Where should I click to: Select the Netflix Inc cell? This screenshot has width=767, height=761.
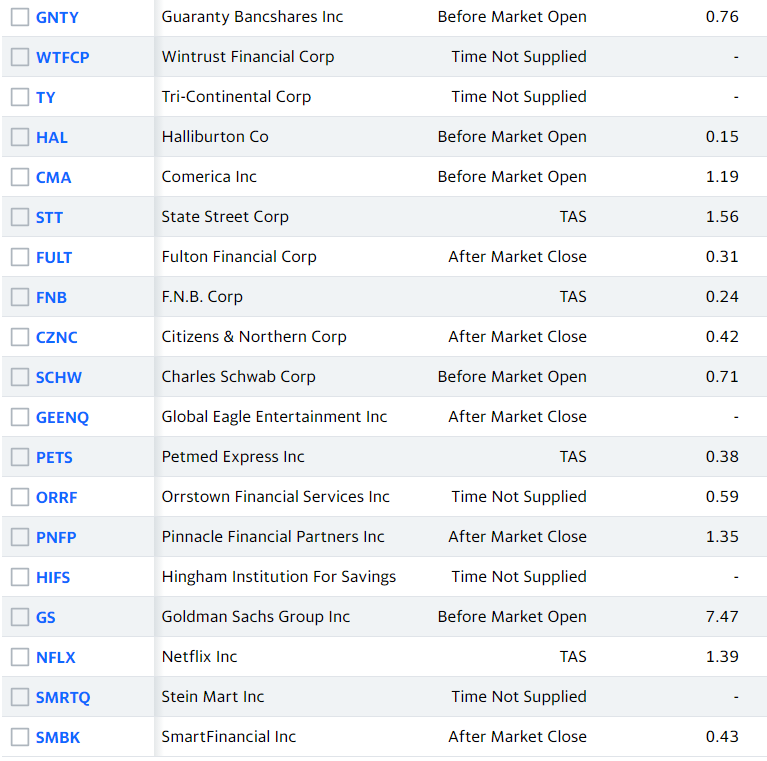pos(200,657)
